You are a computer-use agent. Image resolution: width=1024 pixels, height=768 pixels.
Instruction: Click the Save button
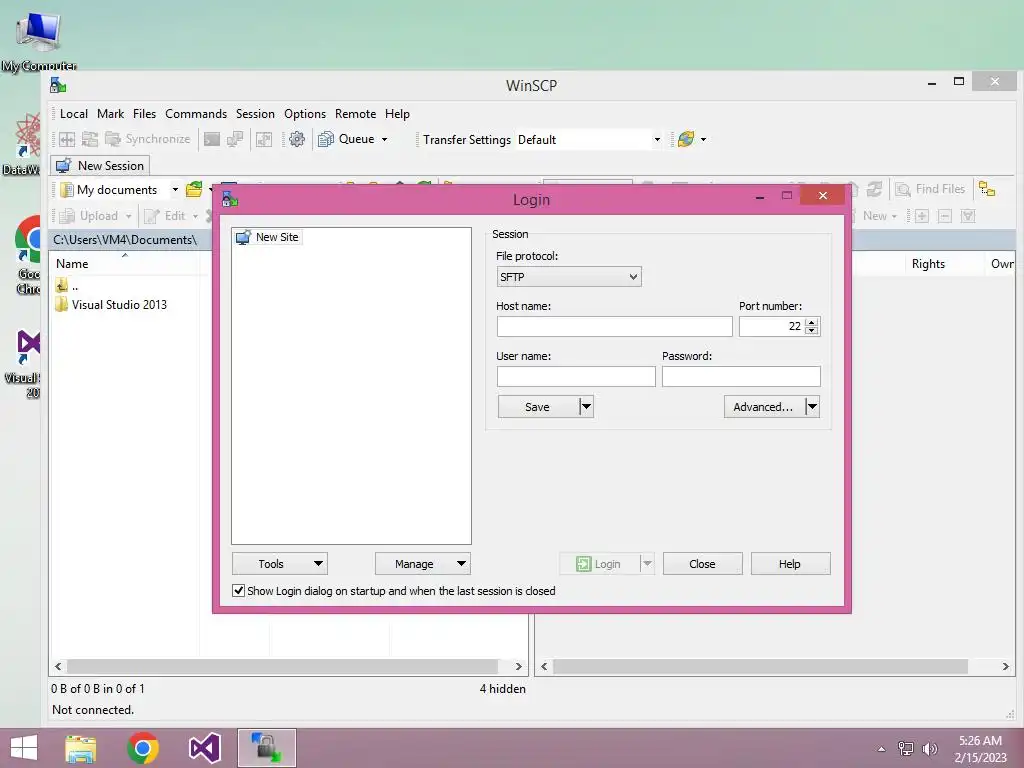click(x=537, y=407)
